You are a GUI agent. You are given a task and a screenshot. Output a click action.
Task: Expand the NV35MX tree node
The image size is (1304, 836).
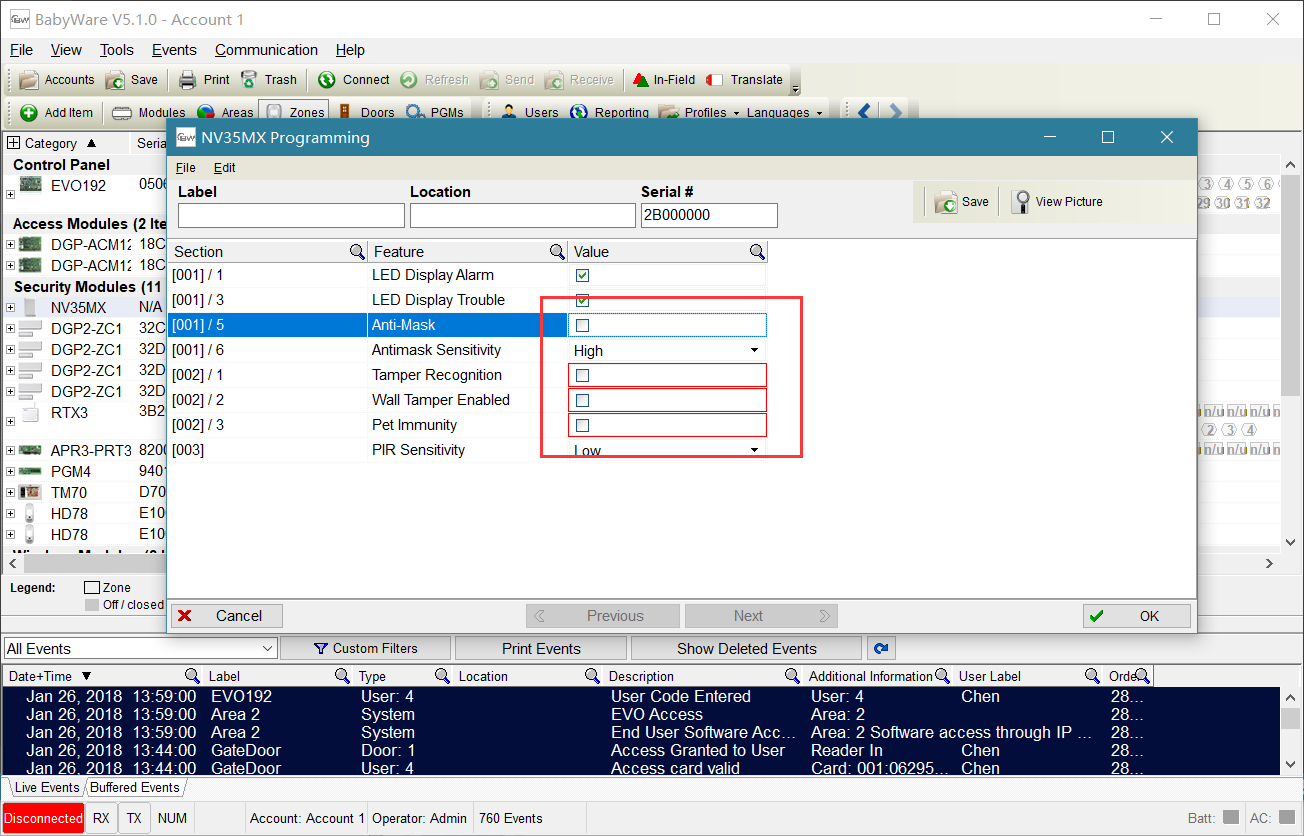[x=11, y=308]
